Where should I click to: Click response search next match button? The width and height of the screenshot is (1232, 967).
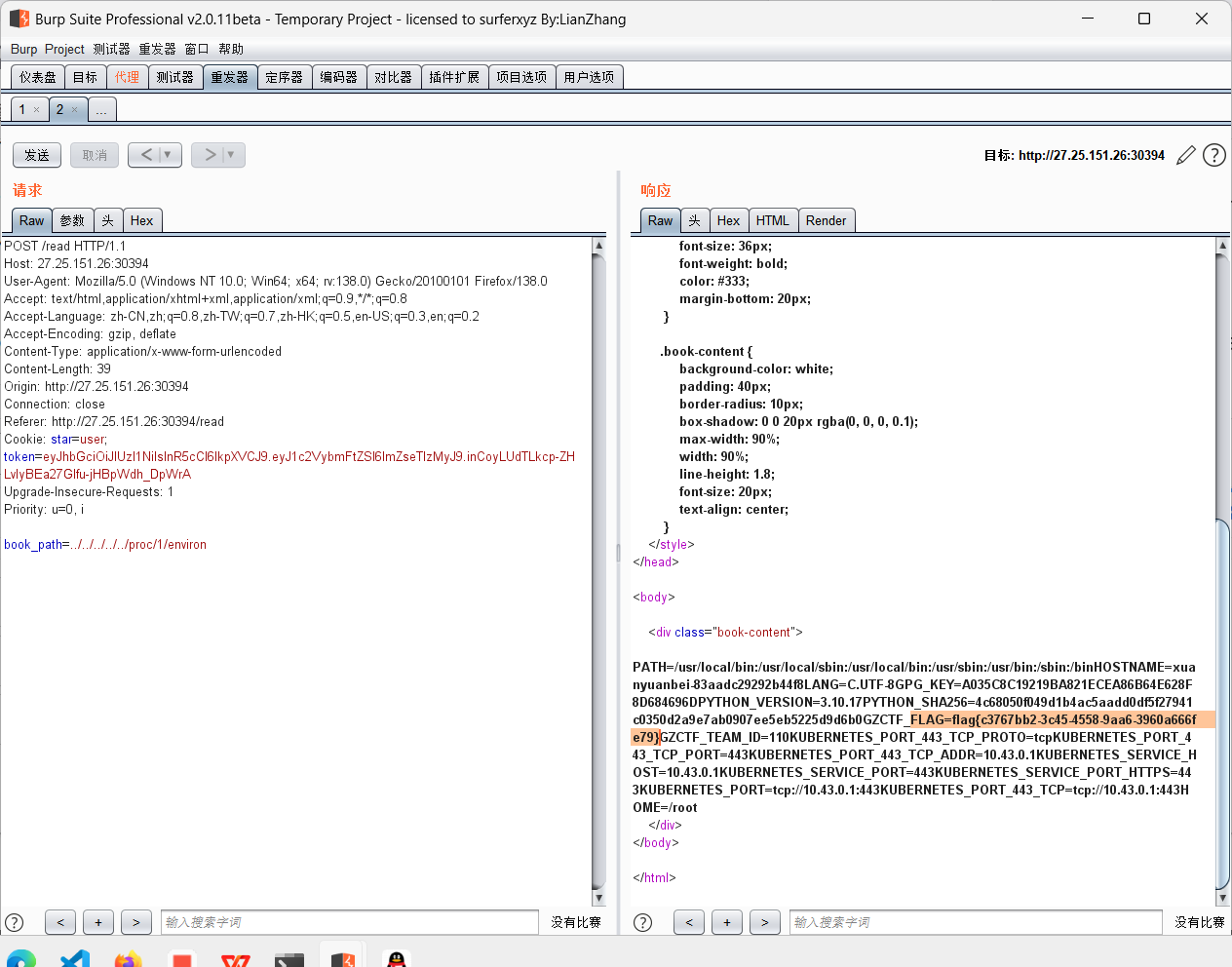(765, 922)
